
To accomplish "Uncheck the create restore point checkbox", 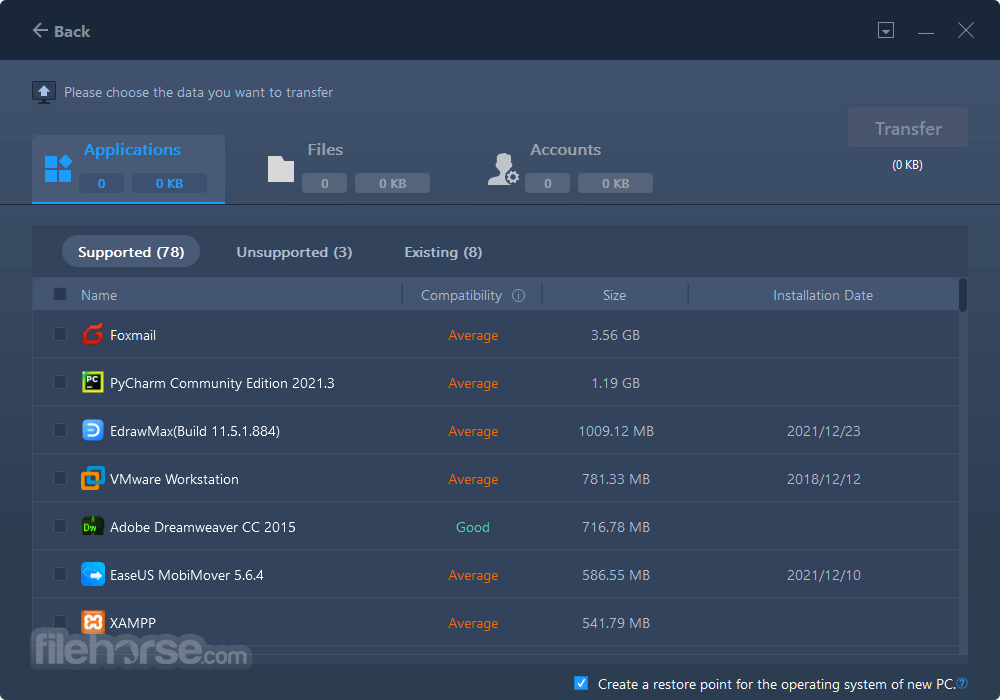I will tap(581, 683).
